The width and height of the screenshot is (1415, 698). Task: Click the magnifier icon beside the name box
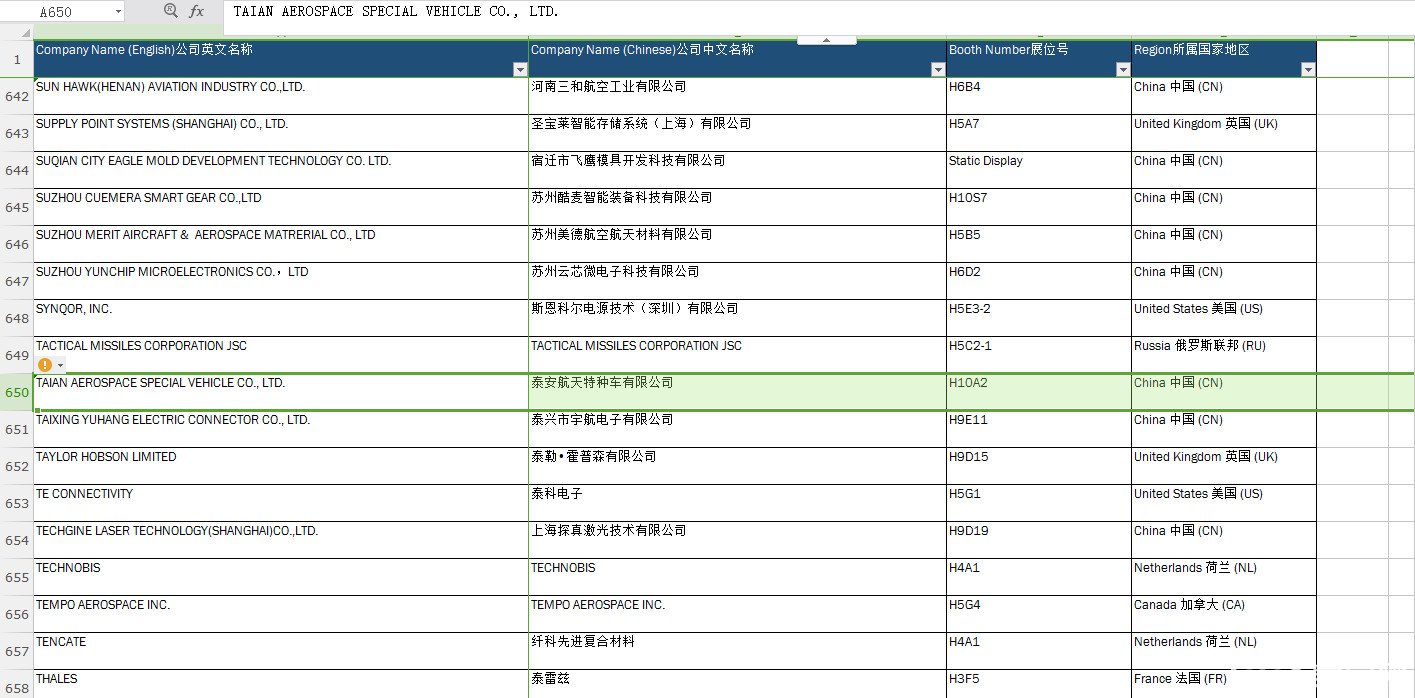click(x=170, y=11)
